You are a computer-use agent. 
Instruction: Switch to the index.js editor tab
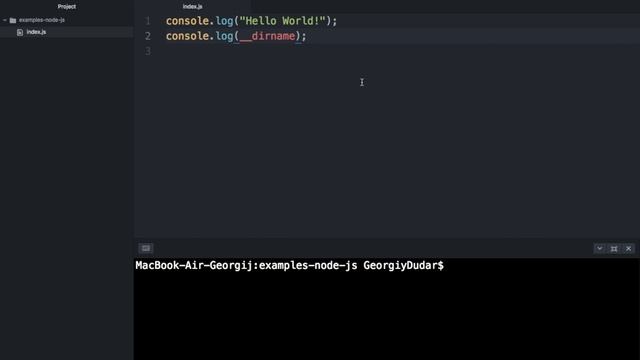pyautogui.click(x=192, y=7)
